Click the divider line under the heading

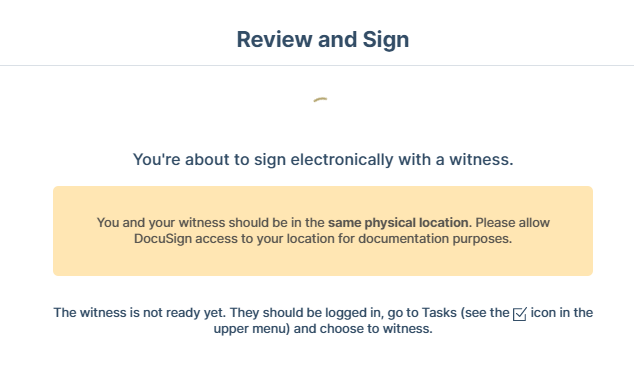point(317,65)
